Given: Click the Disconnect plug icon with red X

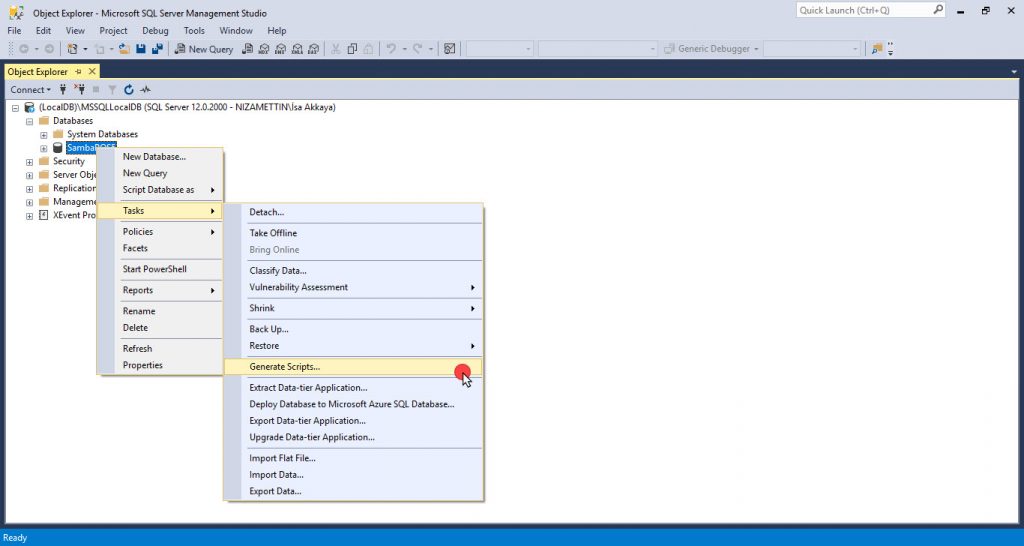Looking at the screenshot, I should (80, 89).
